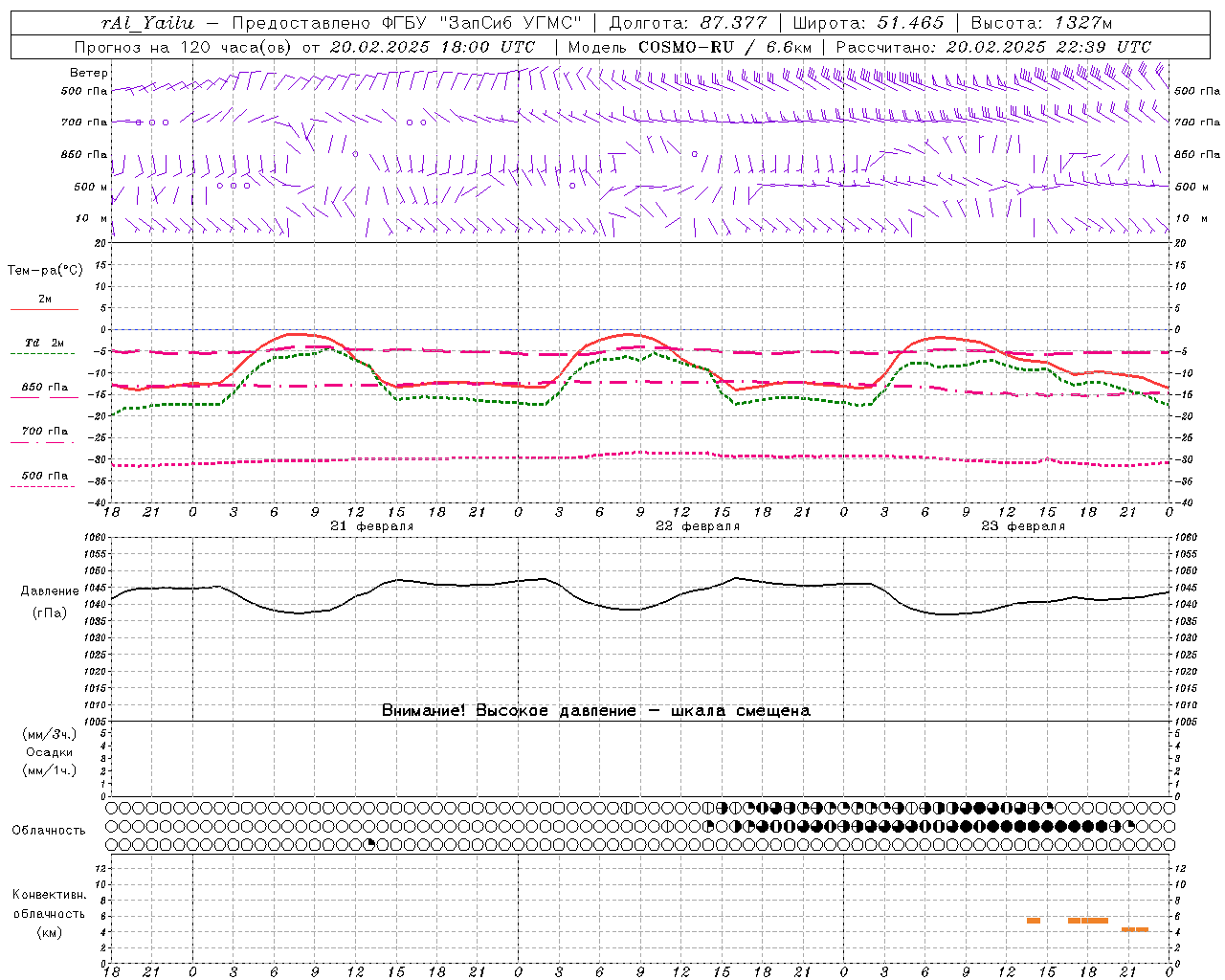Click the Конвективн. облачность label
The height and width of the screenshot is (980, 1225).
tap(50, 904)
